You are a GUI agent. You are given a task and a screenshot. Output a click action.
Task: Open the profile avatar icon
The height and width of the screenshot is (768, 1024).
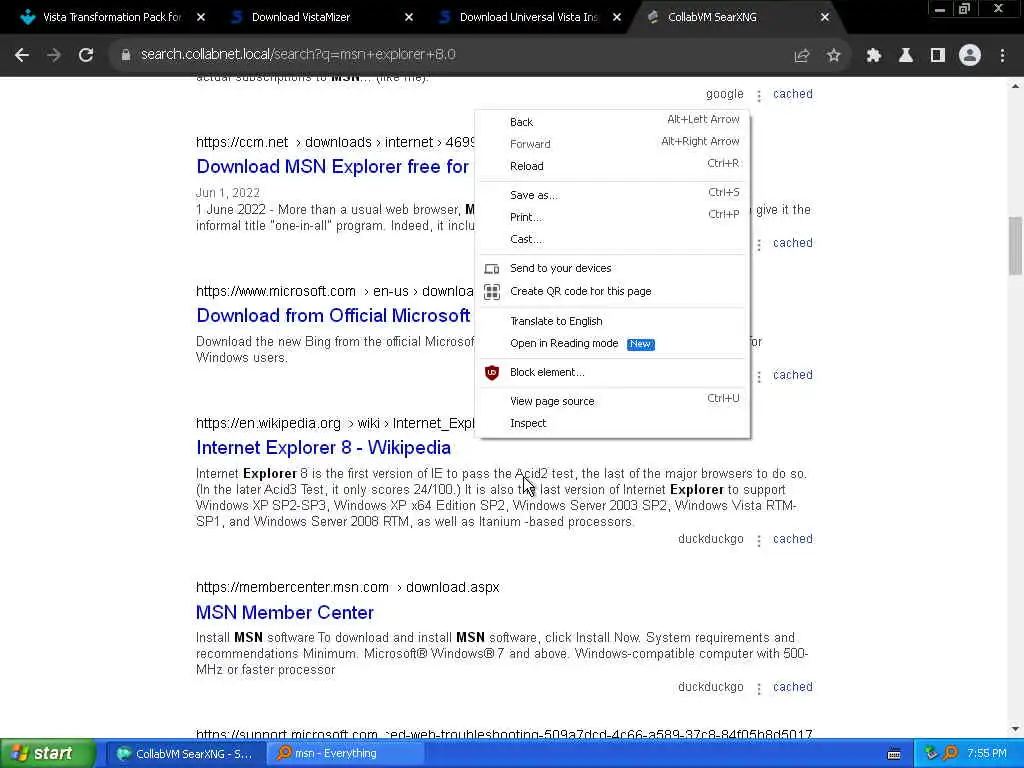(x=970, y=56)
